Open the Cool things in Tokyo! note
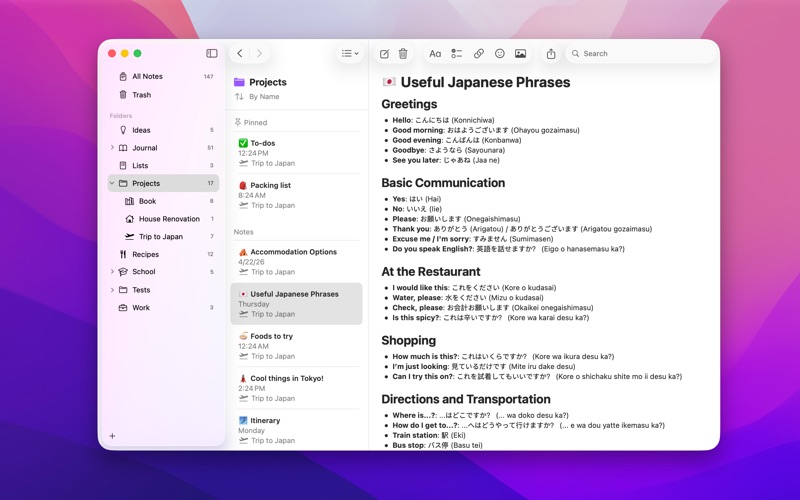 (x=296, y=388)
